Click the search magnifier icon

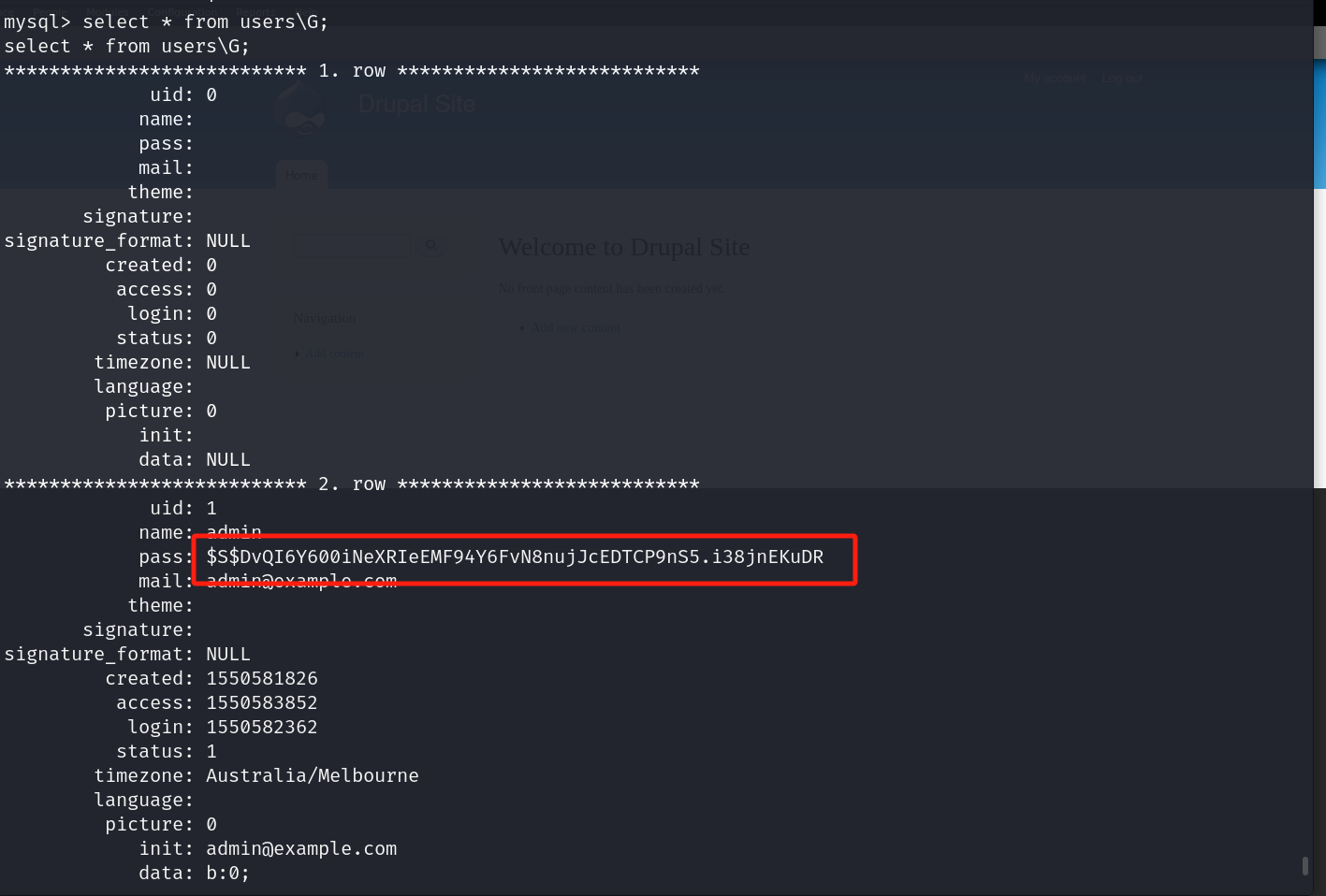pos(430,245)
